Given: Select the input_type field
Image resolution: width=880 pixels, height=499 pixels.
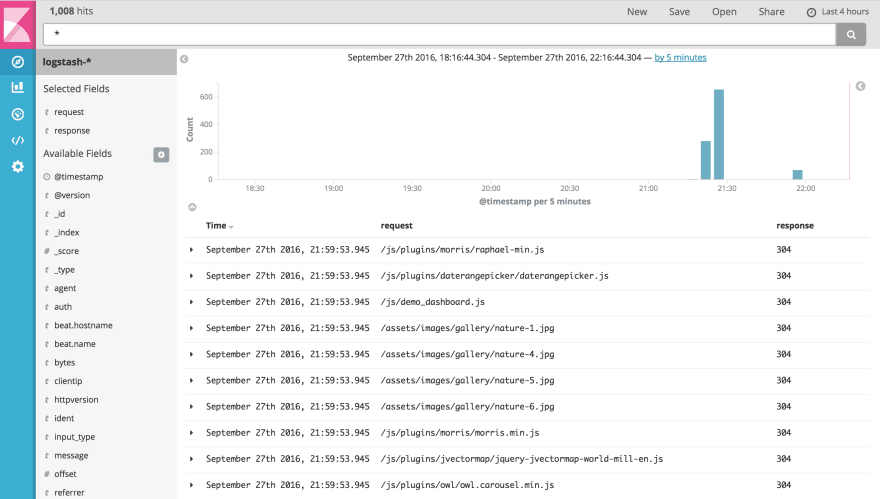Looking at the screenshot, I should point(75,437).
